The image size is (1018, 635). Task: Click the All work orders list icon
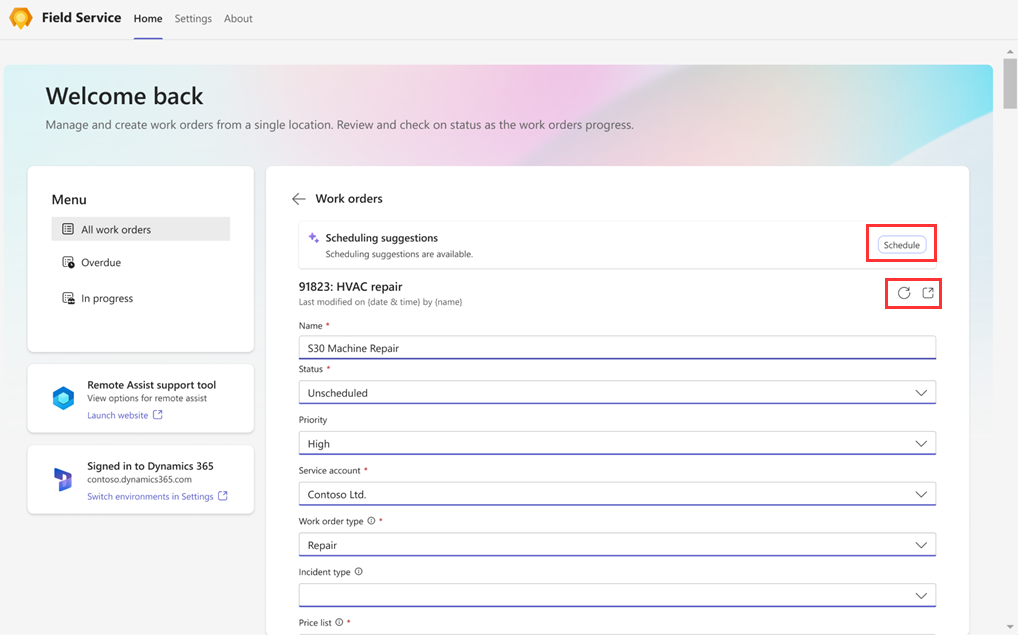point(68,229)
